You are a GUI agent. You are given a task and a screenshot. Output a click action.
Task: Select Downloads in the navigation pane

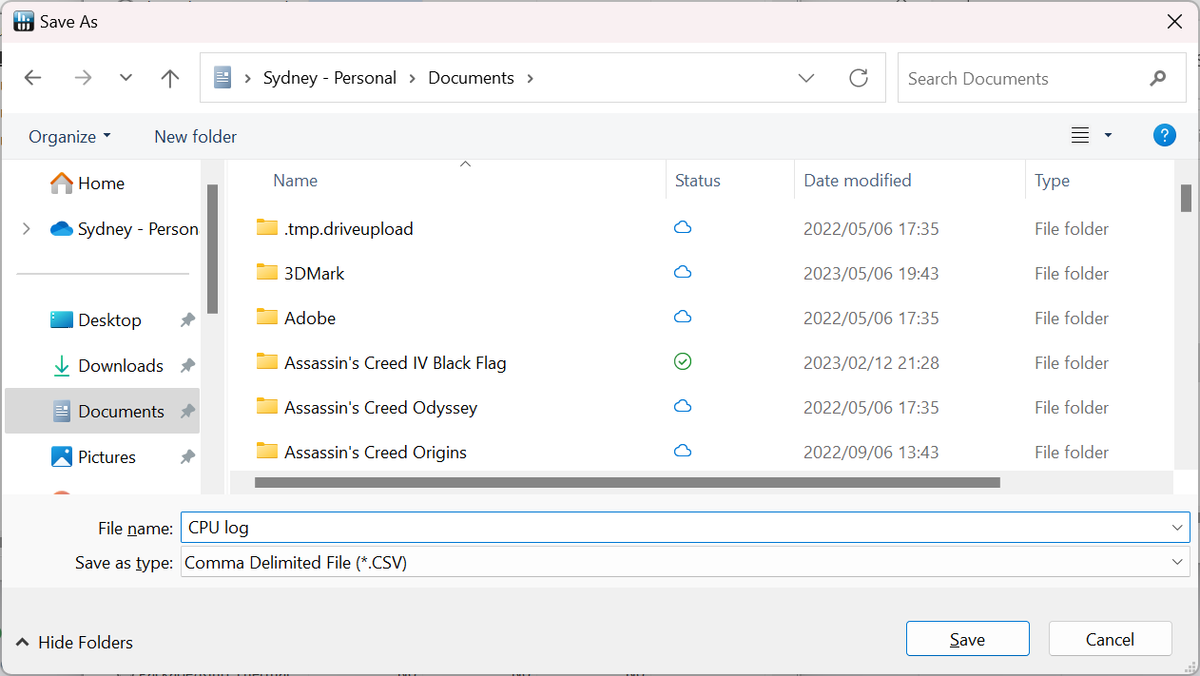tap(120, 366)
